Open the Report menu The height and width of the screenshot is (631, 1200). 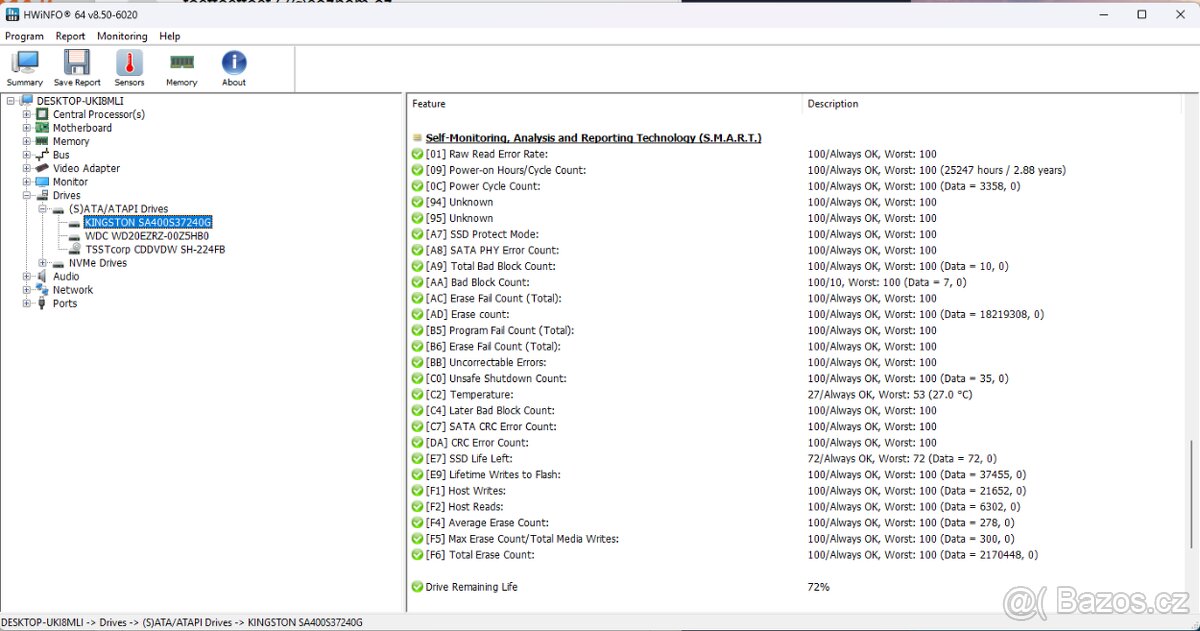[x=70, y=36]
